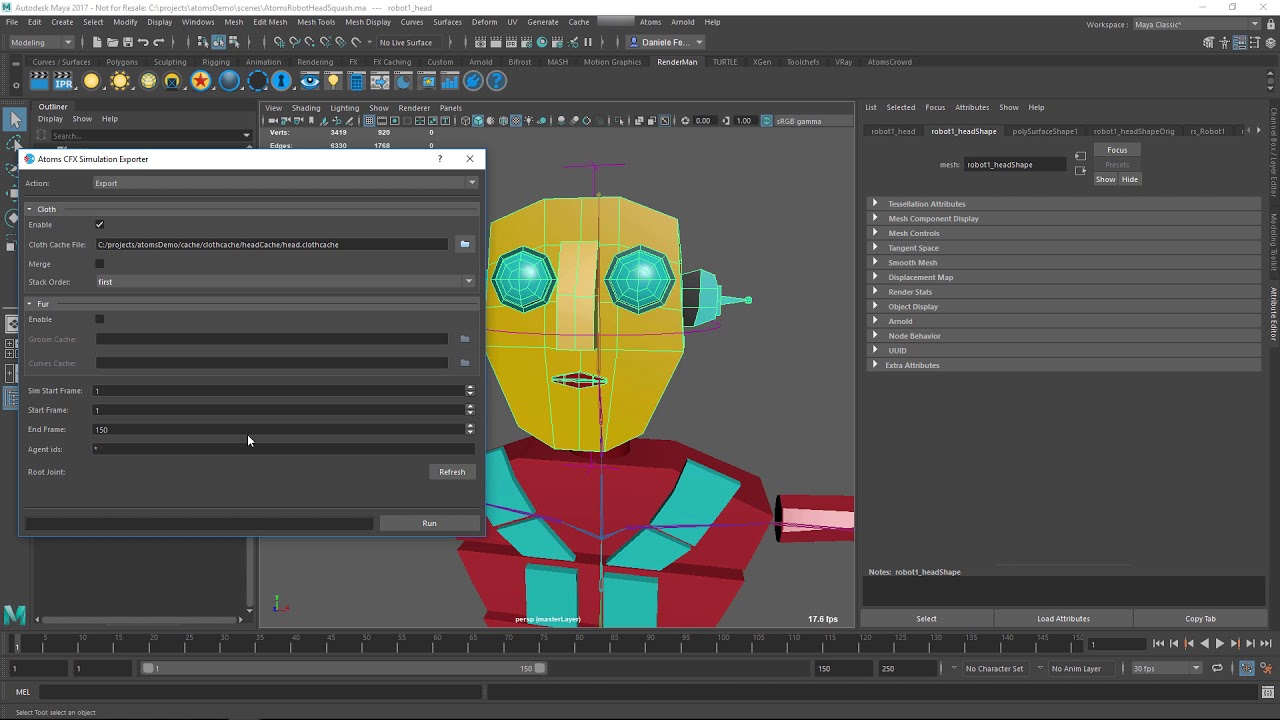Click the range slider end handle at 150
Screen dimensions: 1280x720
click(540, 668)
